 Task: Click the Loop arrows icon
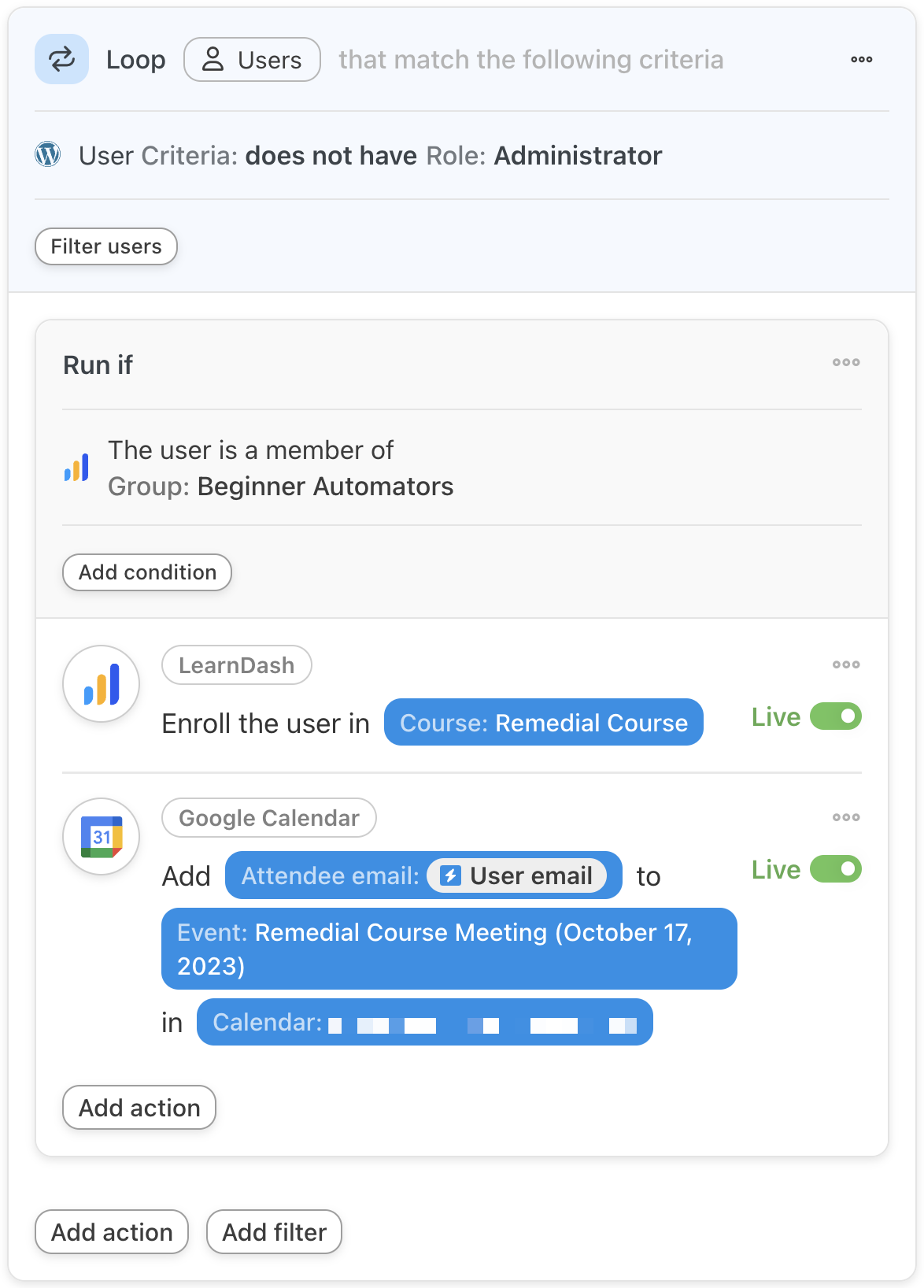pos(61,59)
